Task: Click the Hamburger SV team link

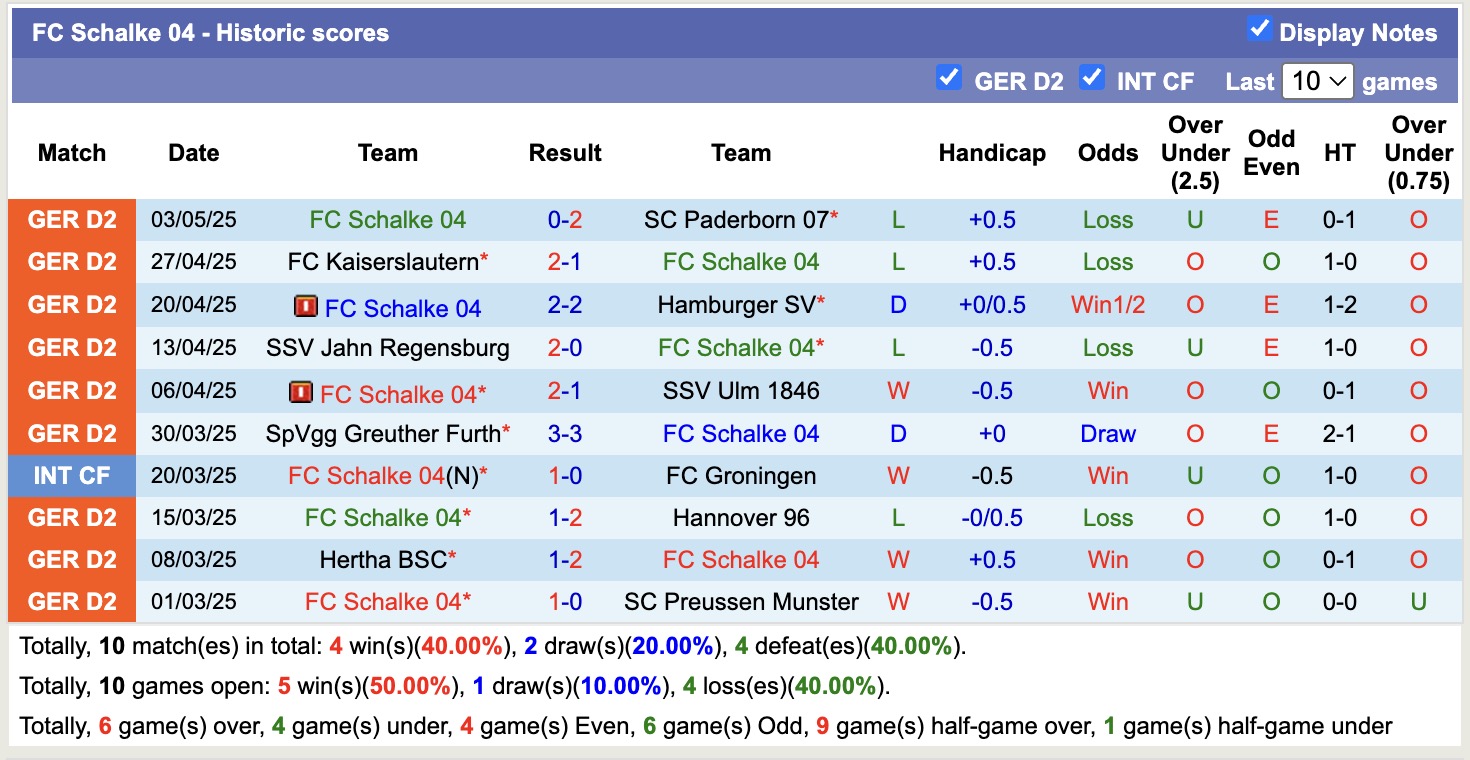Action: tap(735, 307)
